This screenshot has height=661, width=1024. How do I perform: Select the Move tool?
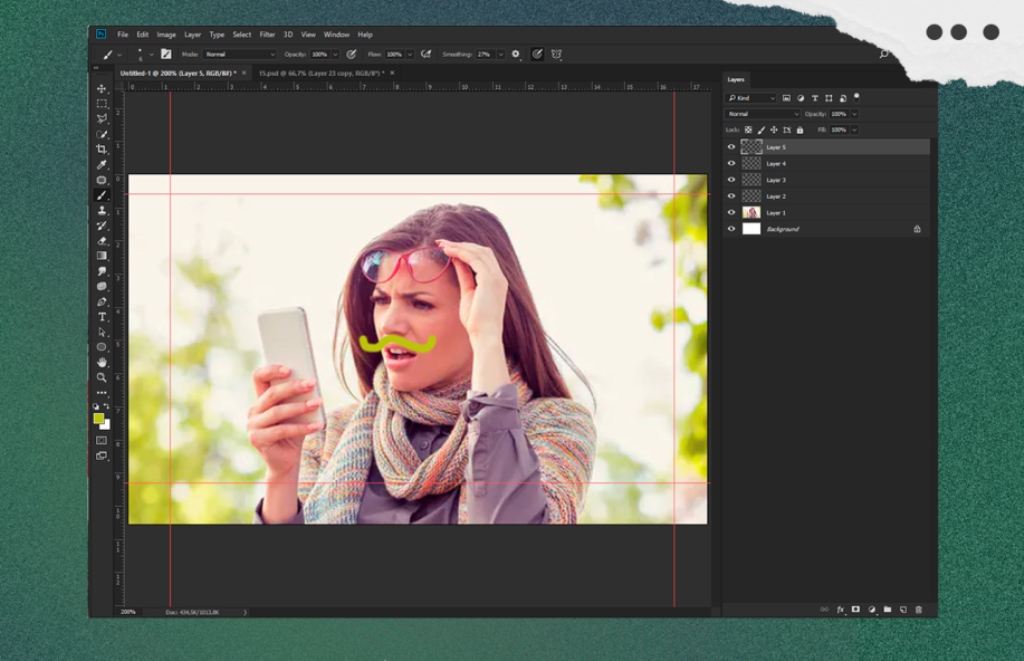pos(101,89)
